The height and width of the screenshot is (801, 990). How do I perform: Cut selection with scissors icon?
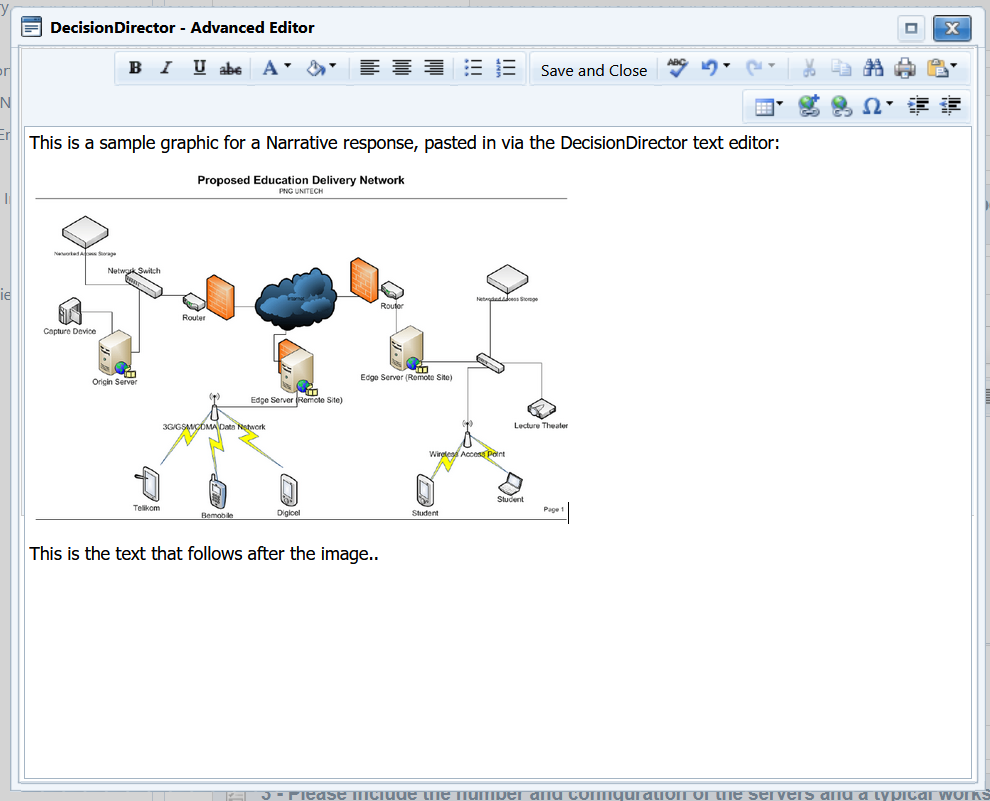point(809,68)
